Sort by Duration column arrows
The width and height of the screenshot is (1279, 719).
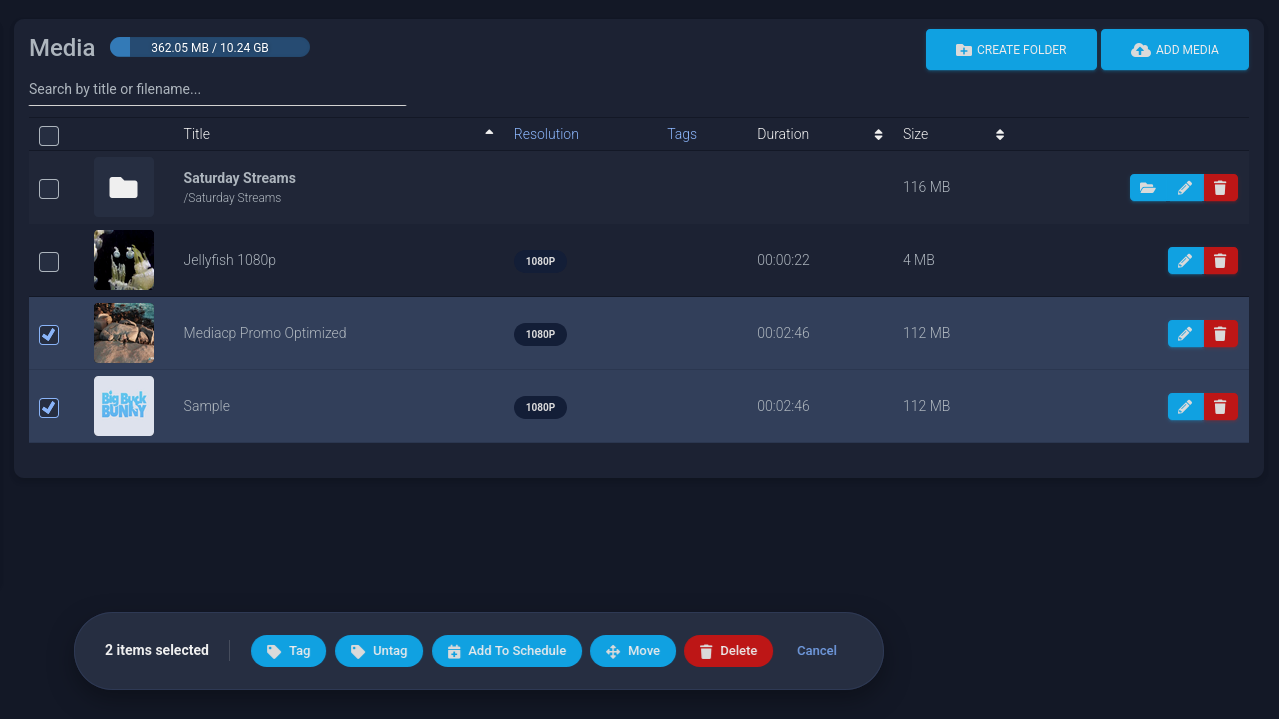879,134
